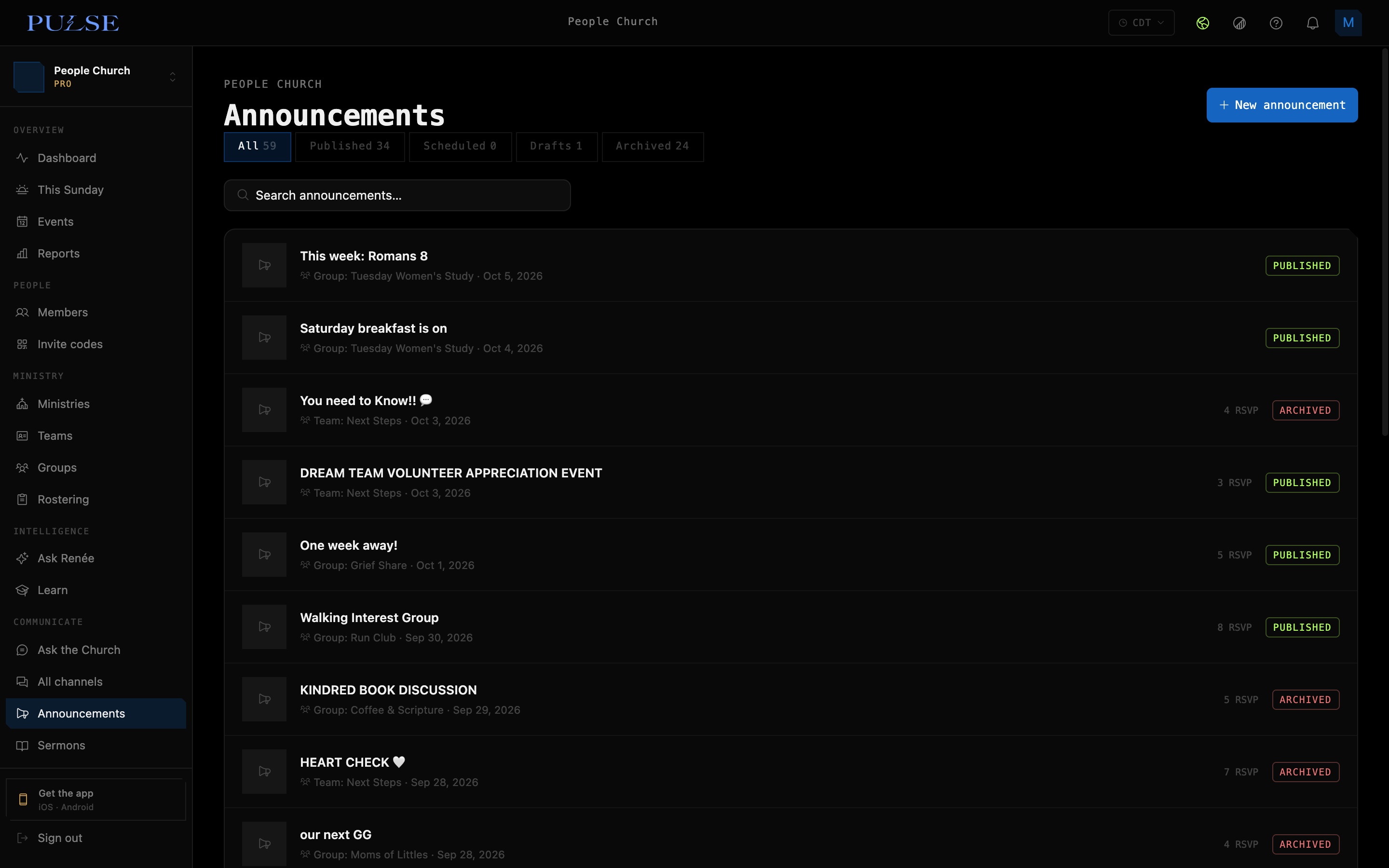Open the help question-mark icon
The width and height of the screenshot is (1389, 868).
tap(1275, 23)
